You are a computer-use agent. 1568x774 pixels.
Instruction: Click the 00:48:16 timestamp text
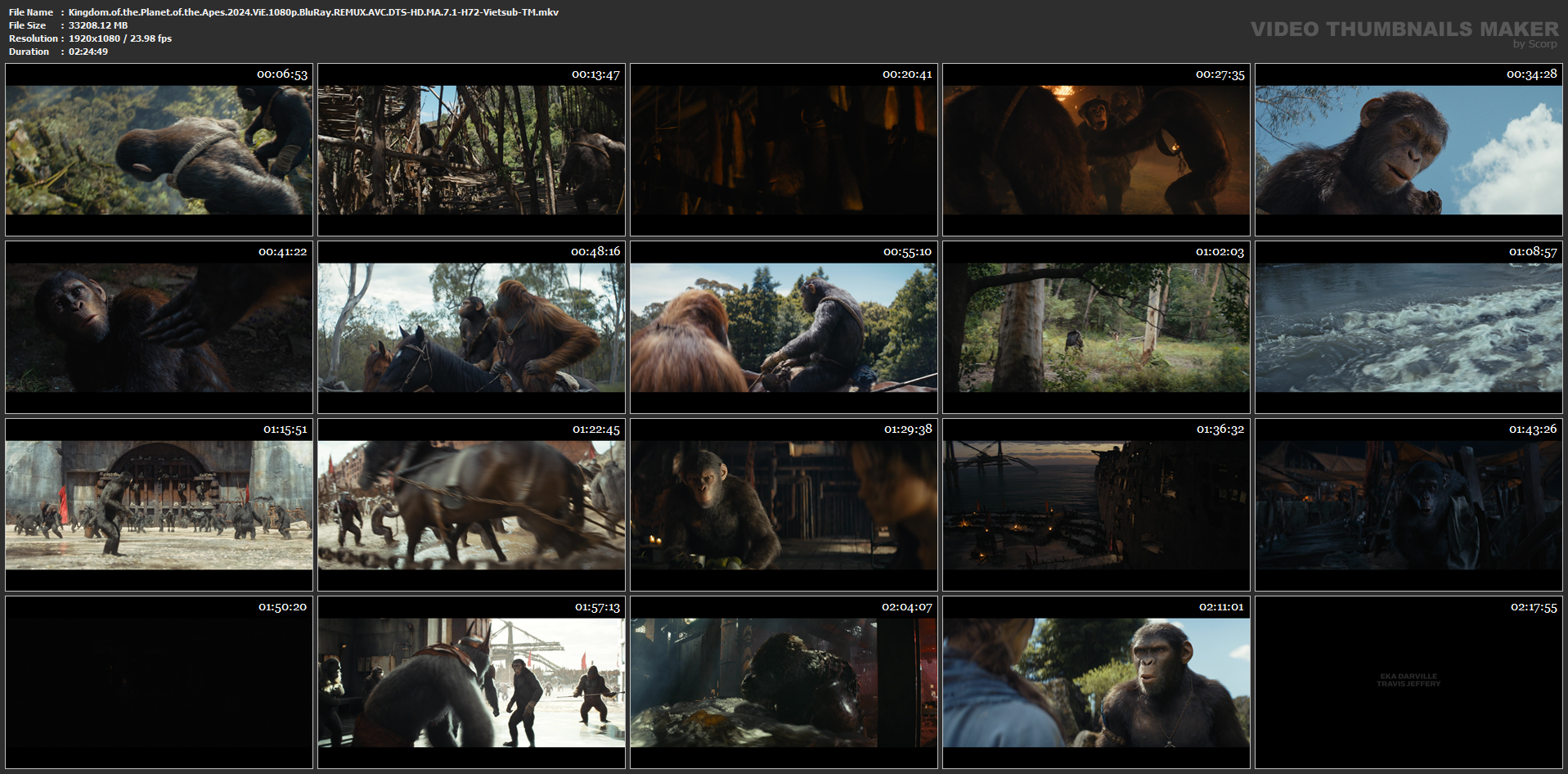coord(595,252)
